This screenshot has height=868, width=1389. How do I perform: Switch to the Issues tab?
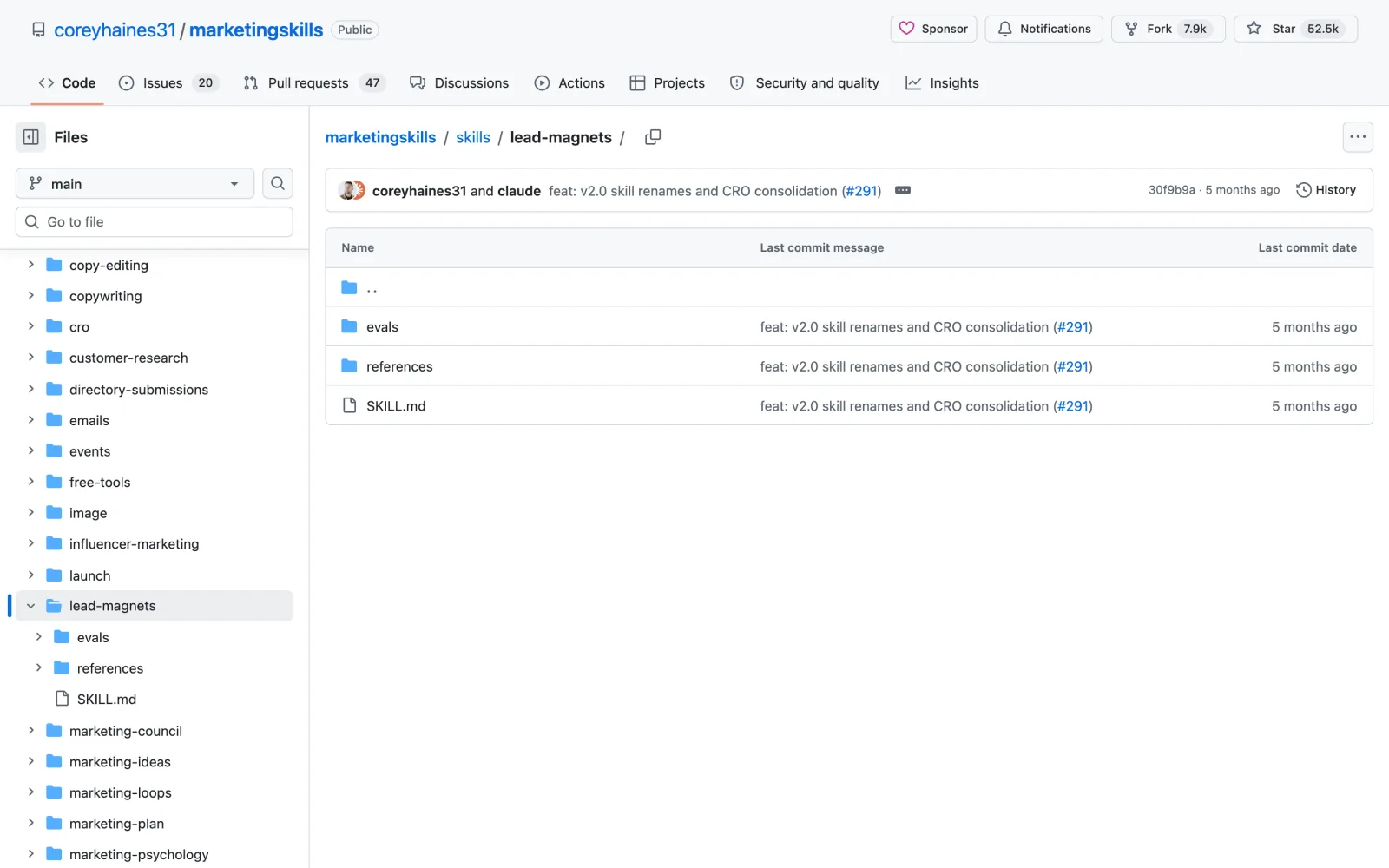168,83
